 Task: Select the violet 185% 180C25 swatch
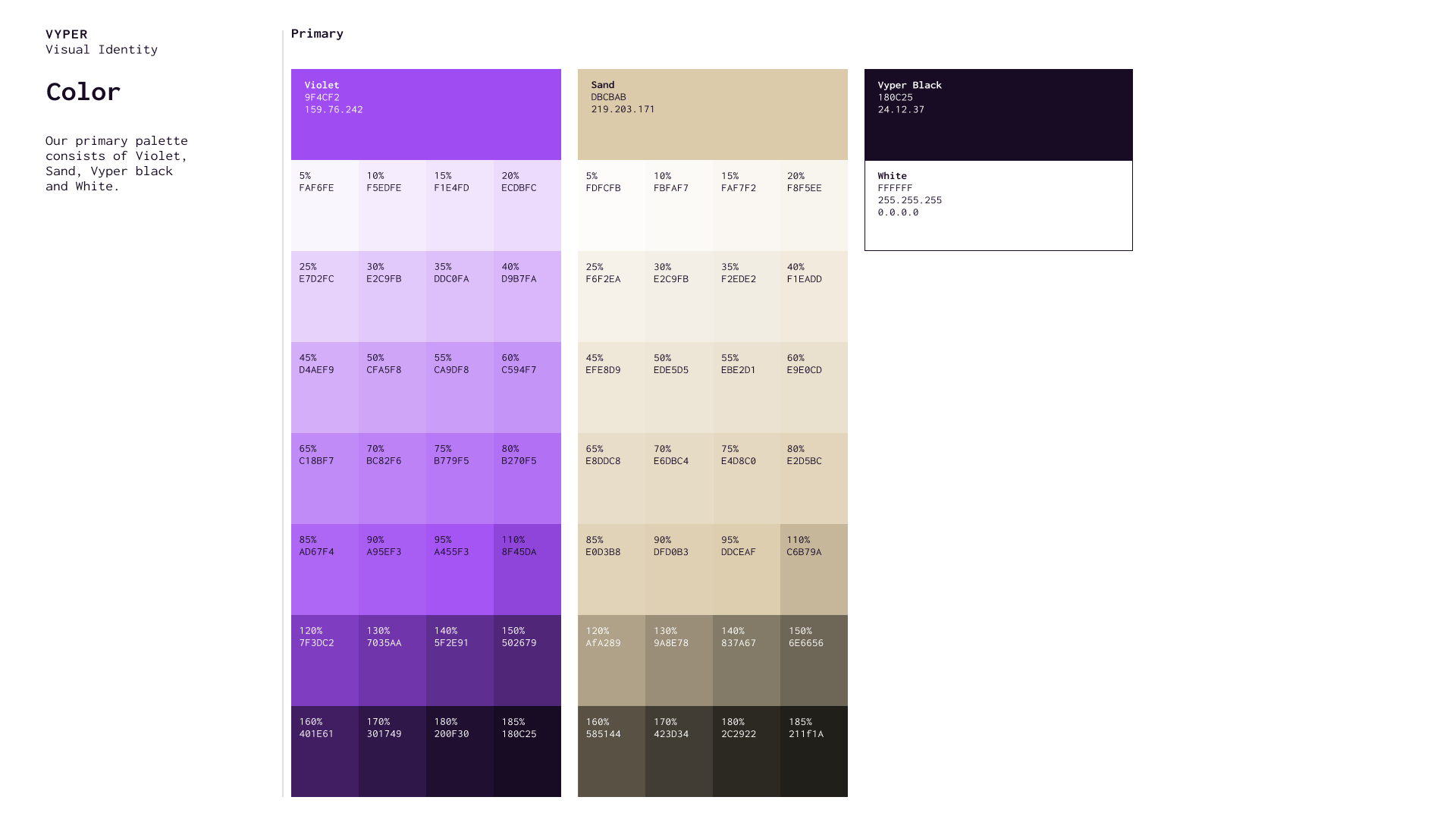(x=527, y=752)
